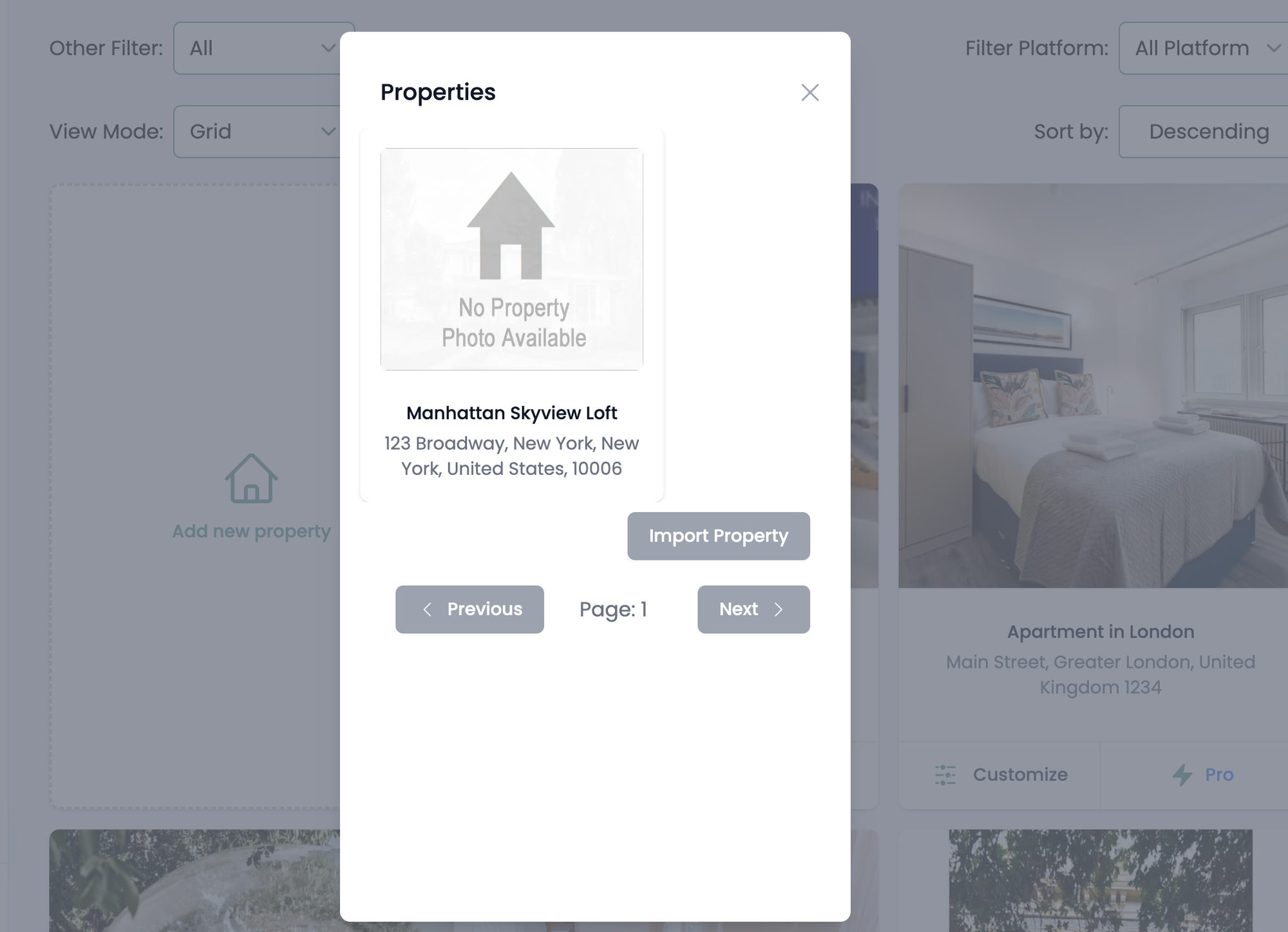Open the Other Filter dropdown
Image resolution: width=1288 pixels, height=932 pixels.
[x=263, y=48]
